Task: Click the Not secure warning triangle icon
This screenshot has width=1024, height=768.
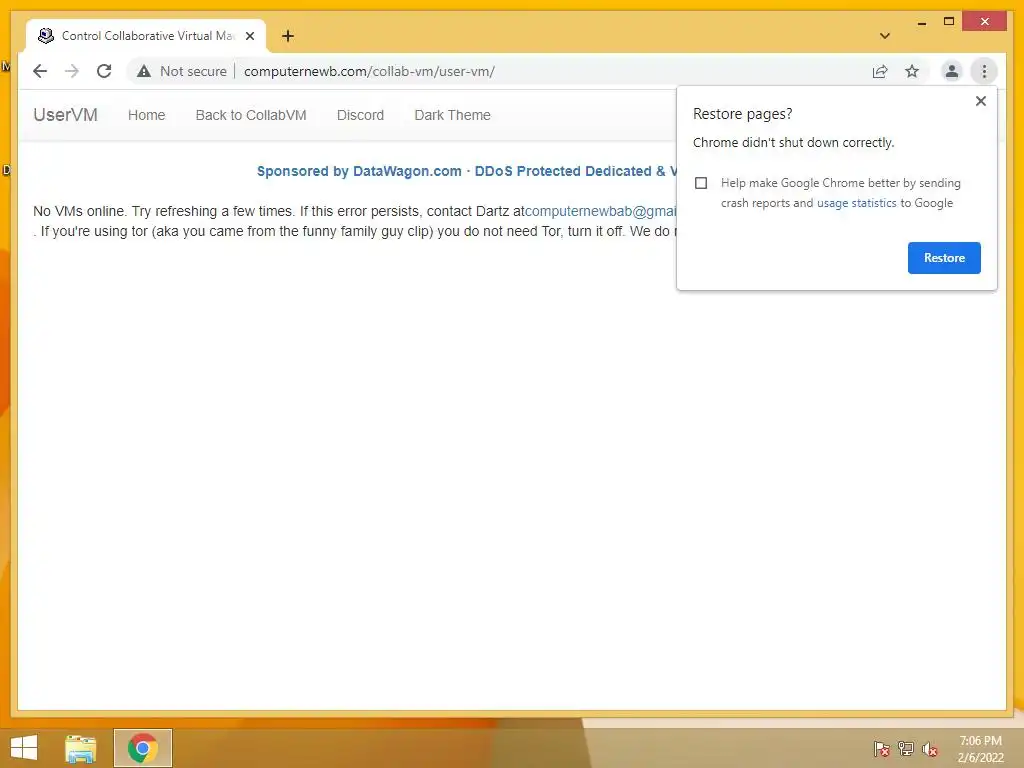Action: click(144, 71)
